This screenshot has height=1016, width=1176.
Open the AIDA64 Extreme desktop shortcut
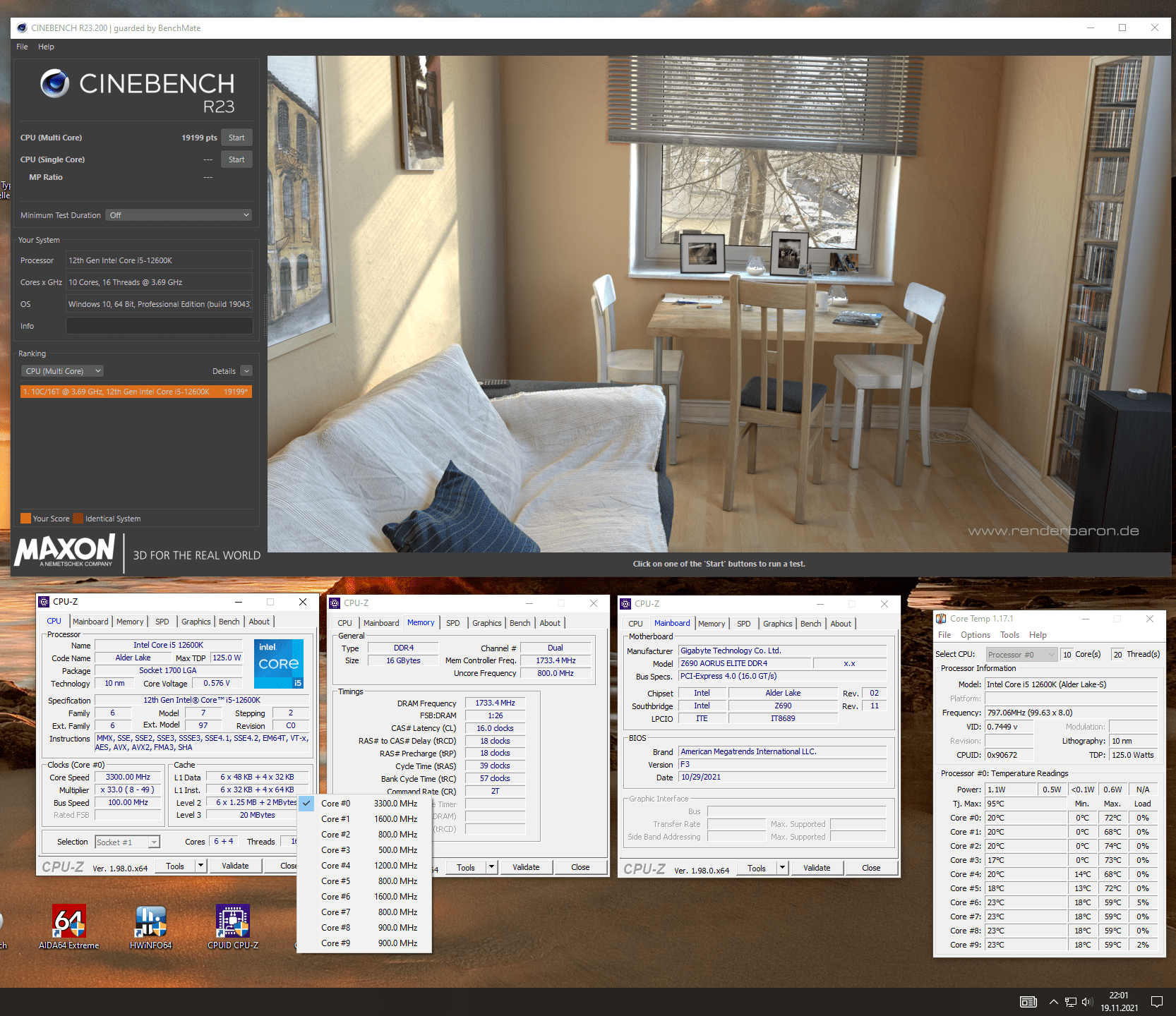[x=69, y=926]
